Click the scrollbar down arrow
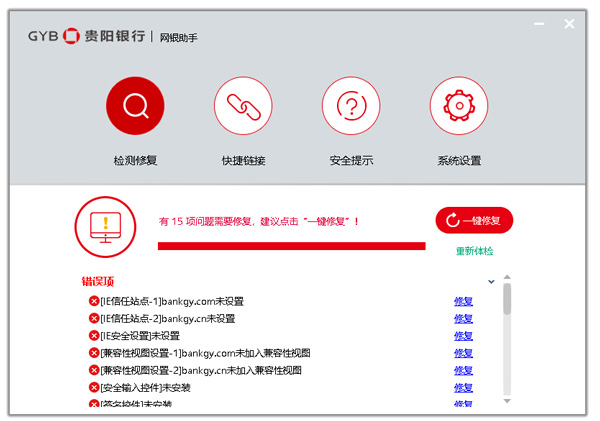The width and height of the screenshot is (600, 421). pos(507,401)
